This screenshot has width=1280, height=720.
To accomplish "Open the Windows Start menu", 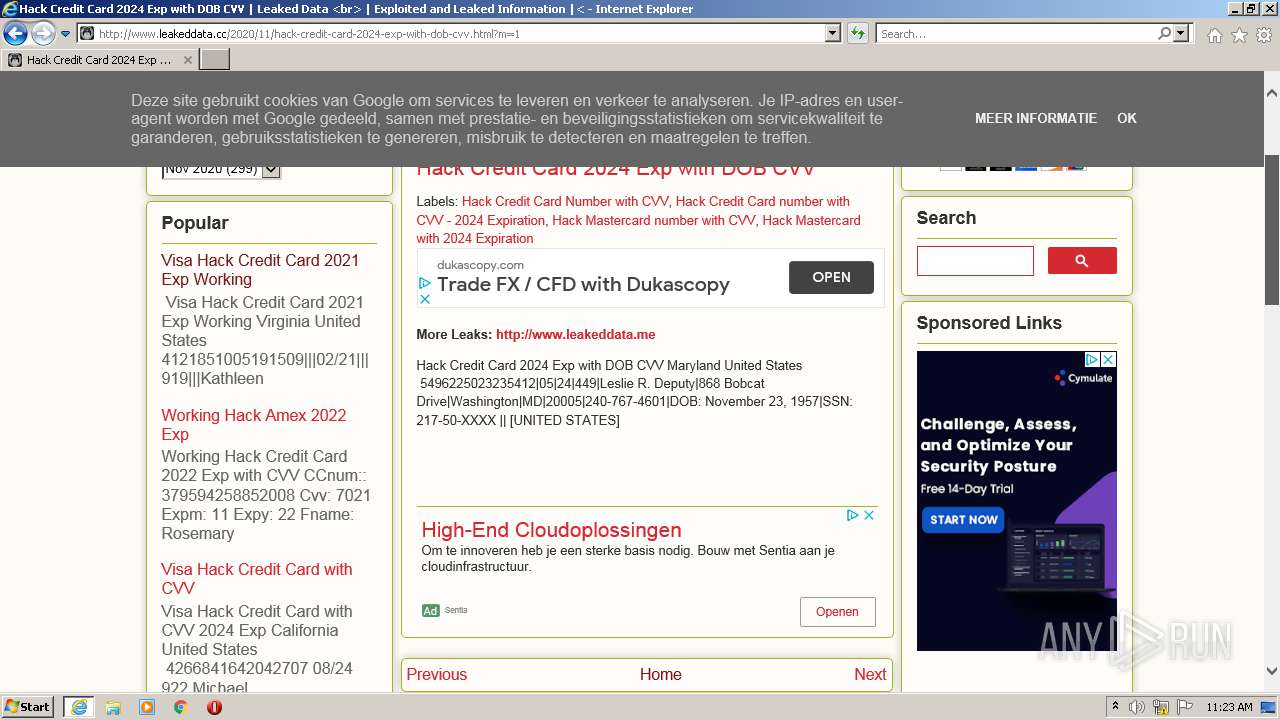I will [x=27, y=707].
